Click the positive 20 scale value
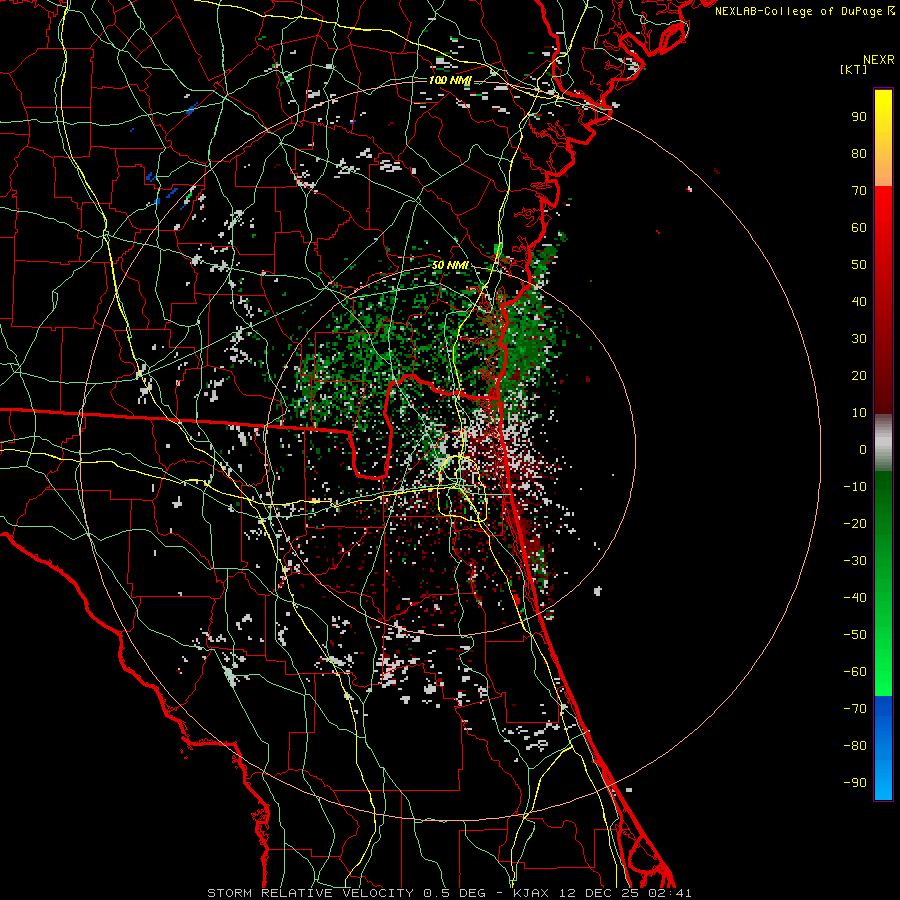The width and height of the screenshot is (900, 900). 859,376
